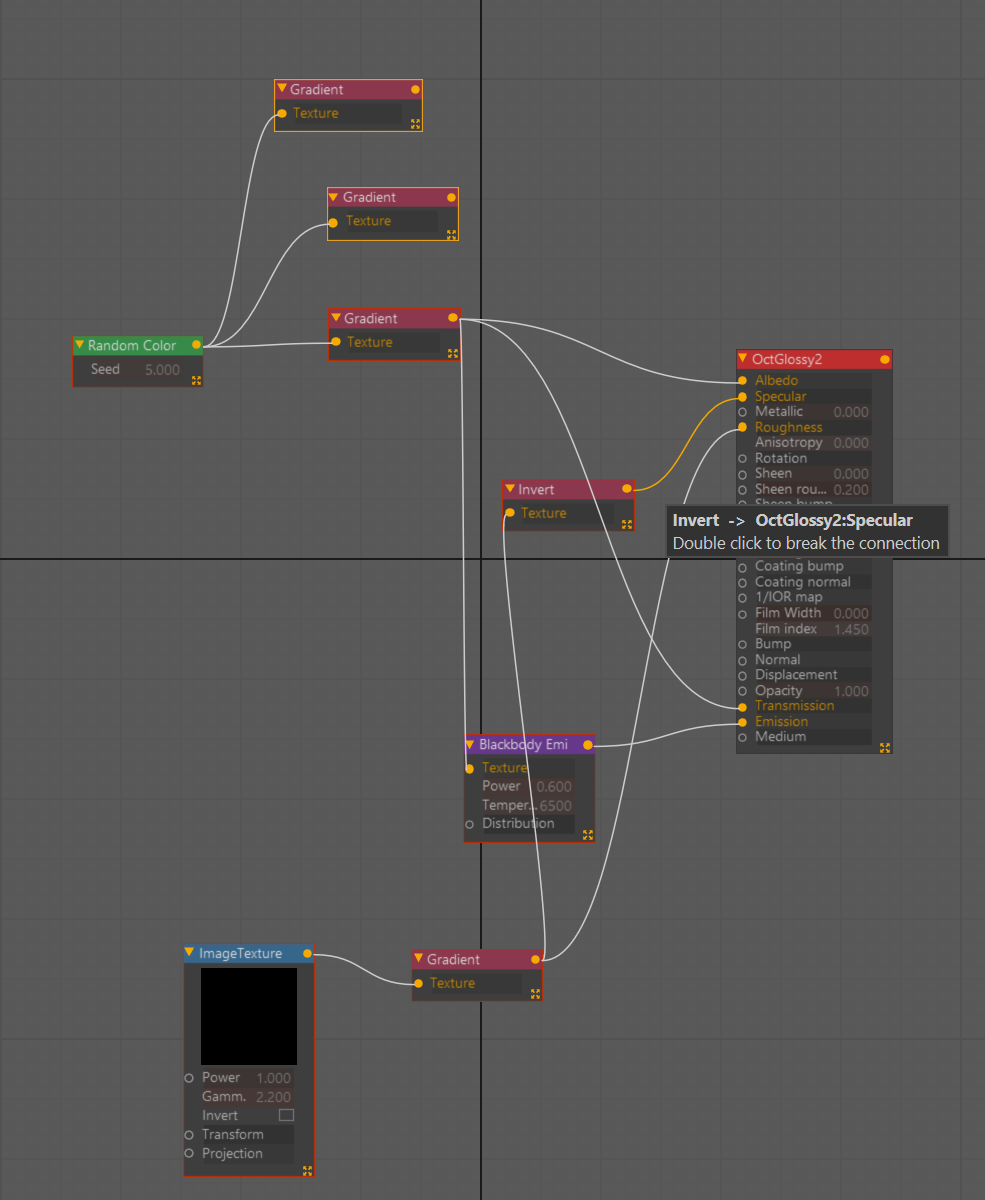Click the Bump input port on OctGlossy2

[742, 644]
